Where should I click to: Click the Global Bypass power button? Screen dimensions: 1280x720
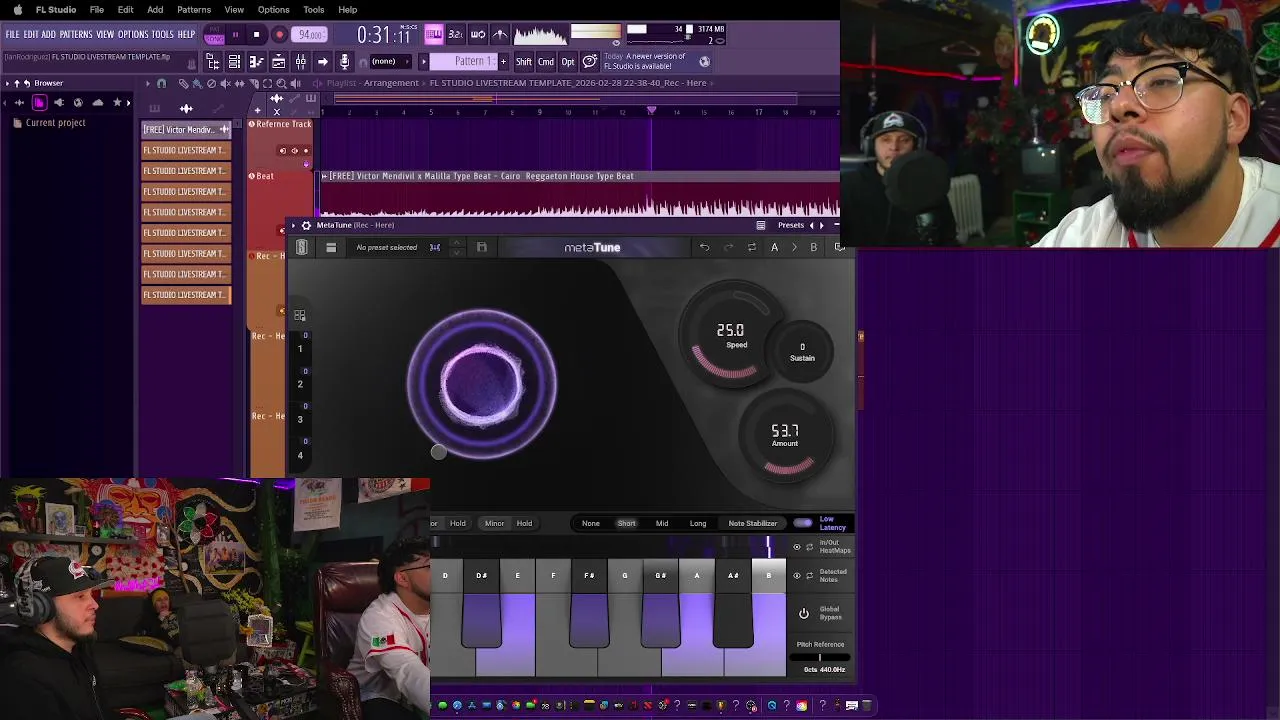(803, 613)
